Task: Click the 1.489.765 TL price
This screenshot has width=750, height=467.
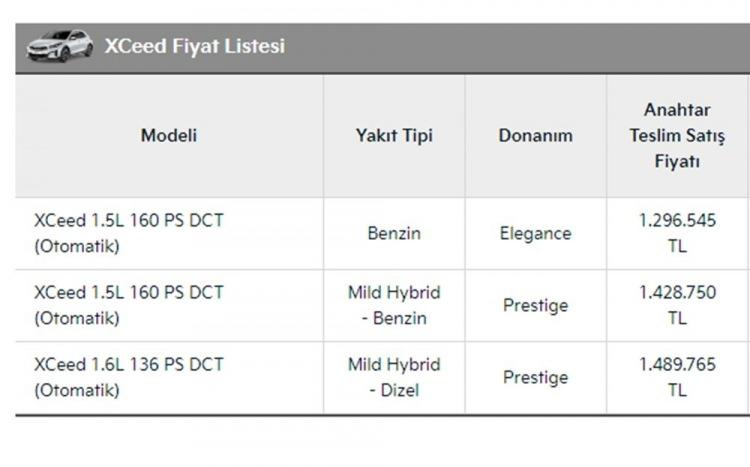Action: (x=677, y=377)
